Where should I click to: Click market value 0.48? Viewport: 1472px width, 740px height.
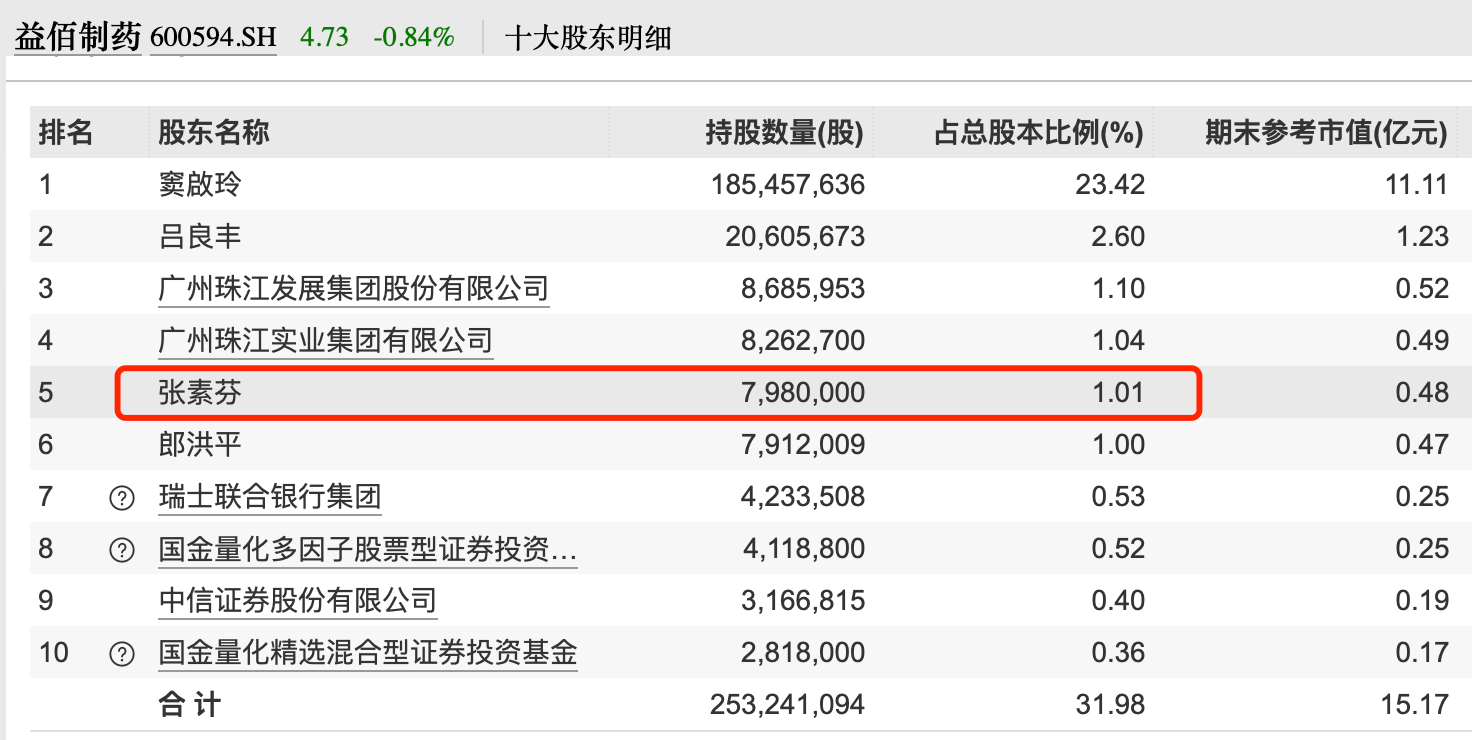tap(1423, 393)
